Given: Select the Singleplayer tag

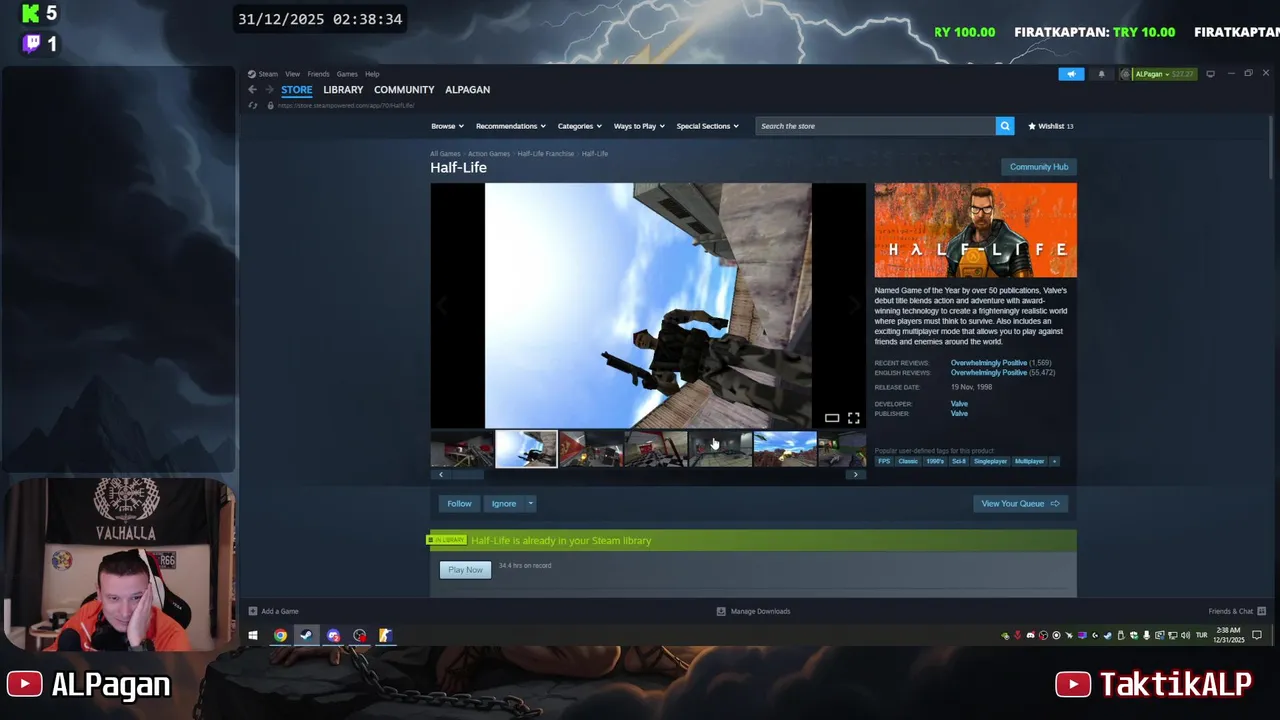Looking at the screenshot, I should coord(990,461).
